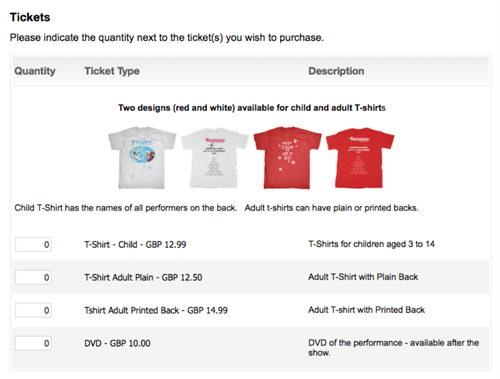Focus the Tshirt Adult Printed Back quantity box
Screen dimensions: 500x379
pos(33,310)
